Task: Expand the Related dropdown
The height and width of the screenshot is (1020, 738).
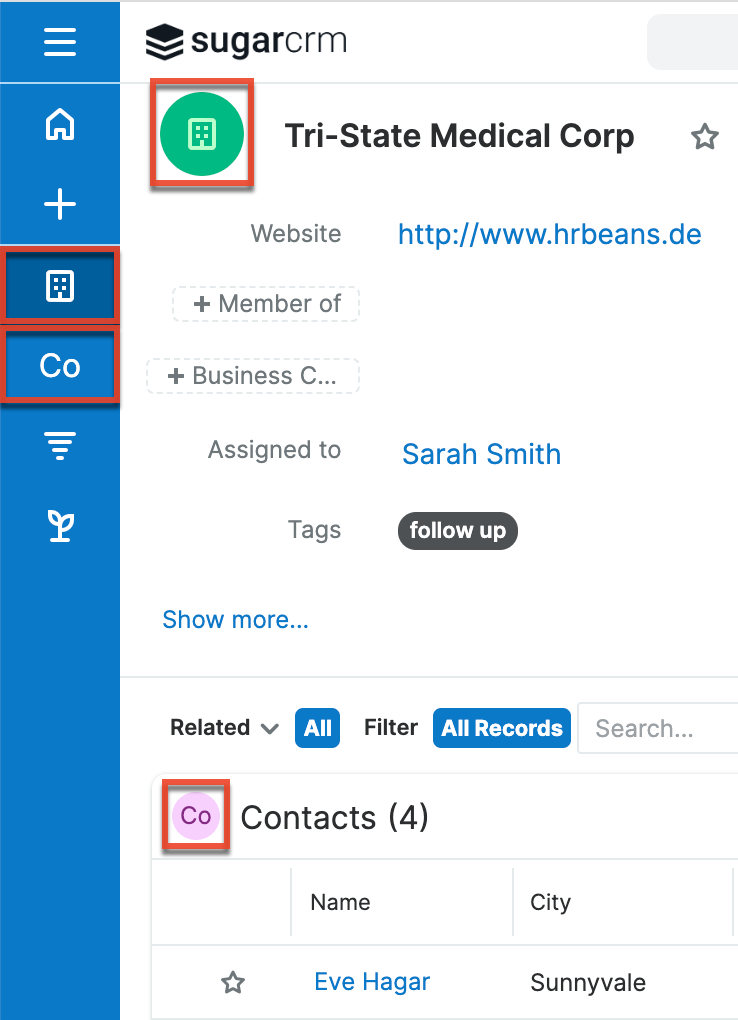Action: 224,728
